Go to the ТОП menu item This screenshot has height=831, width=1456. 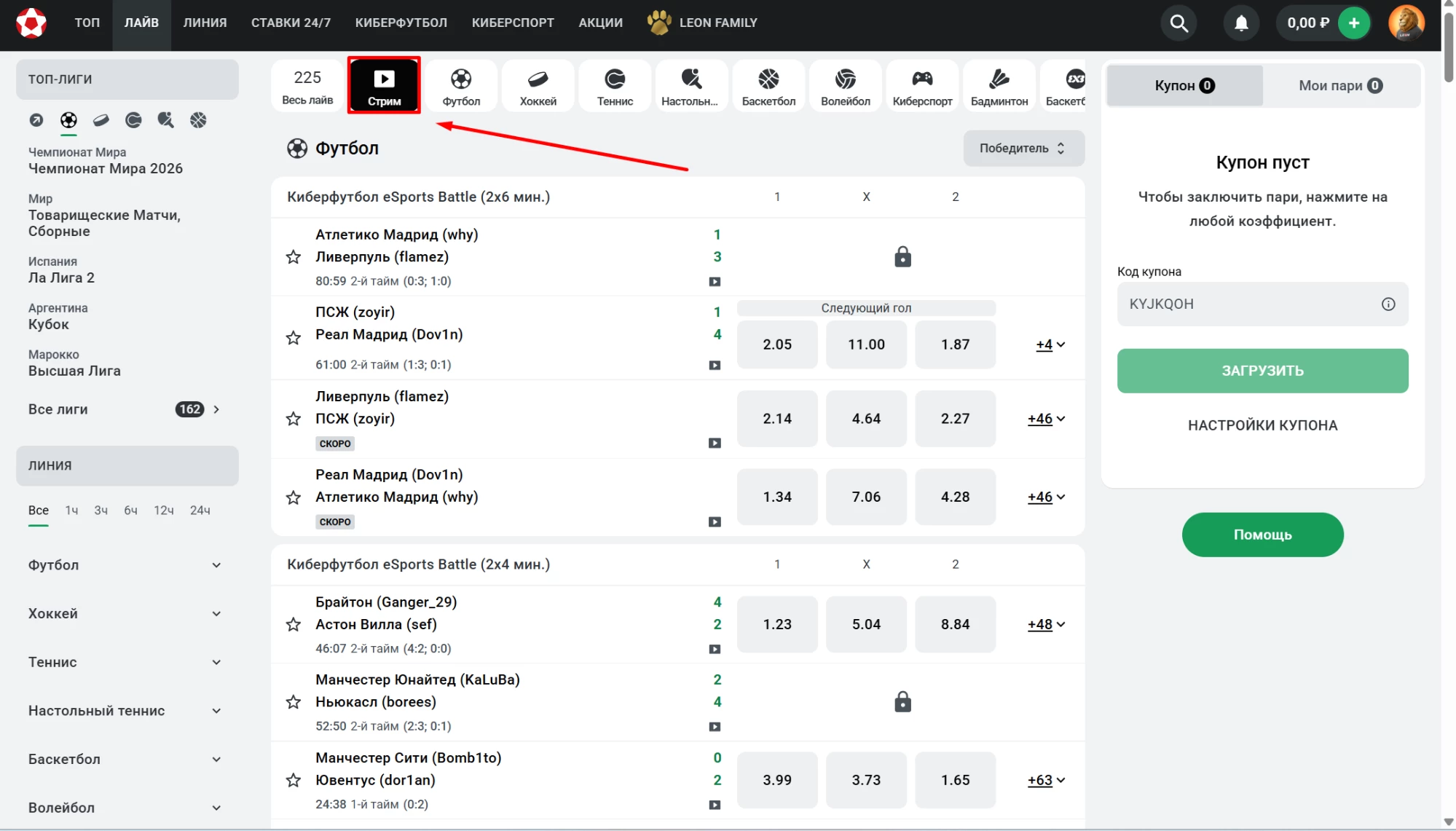87,23
